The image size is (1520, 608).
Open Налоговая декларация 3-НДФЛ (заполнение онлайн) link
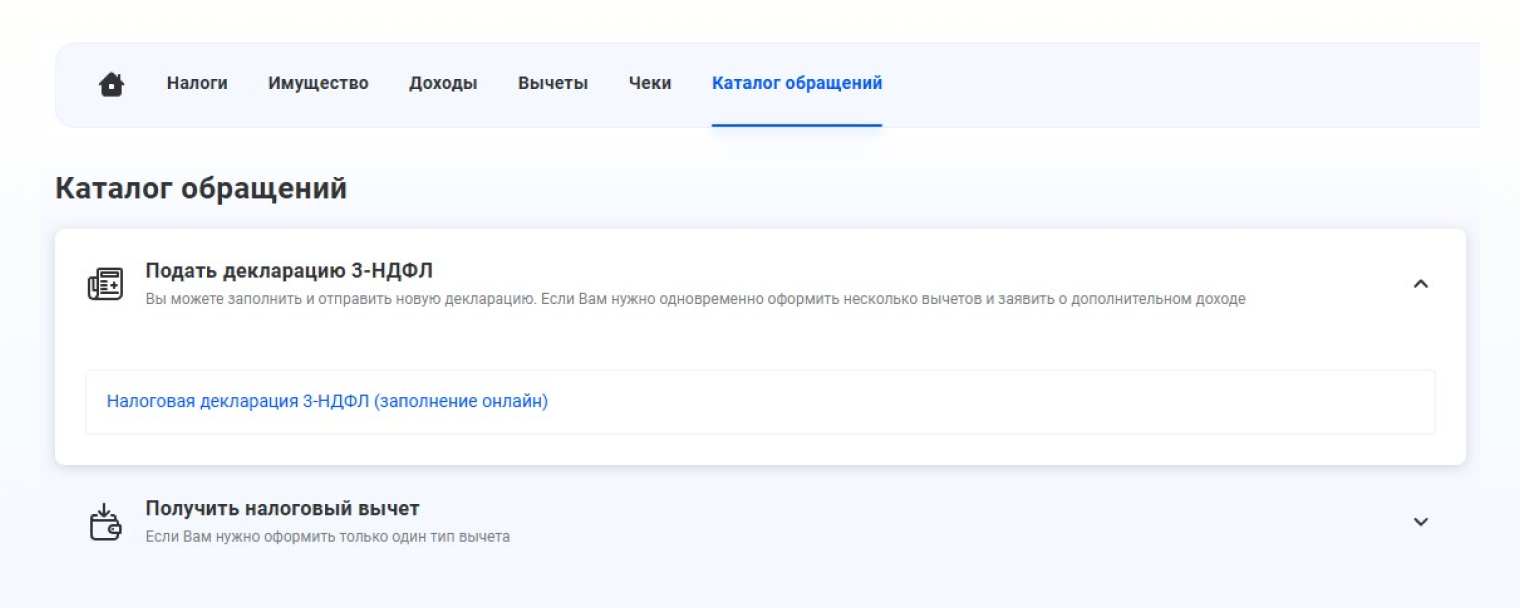pyautogui.click(x=327, y=401)
